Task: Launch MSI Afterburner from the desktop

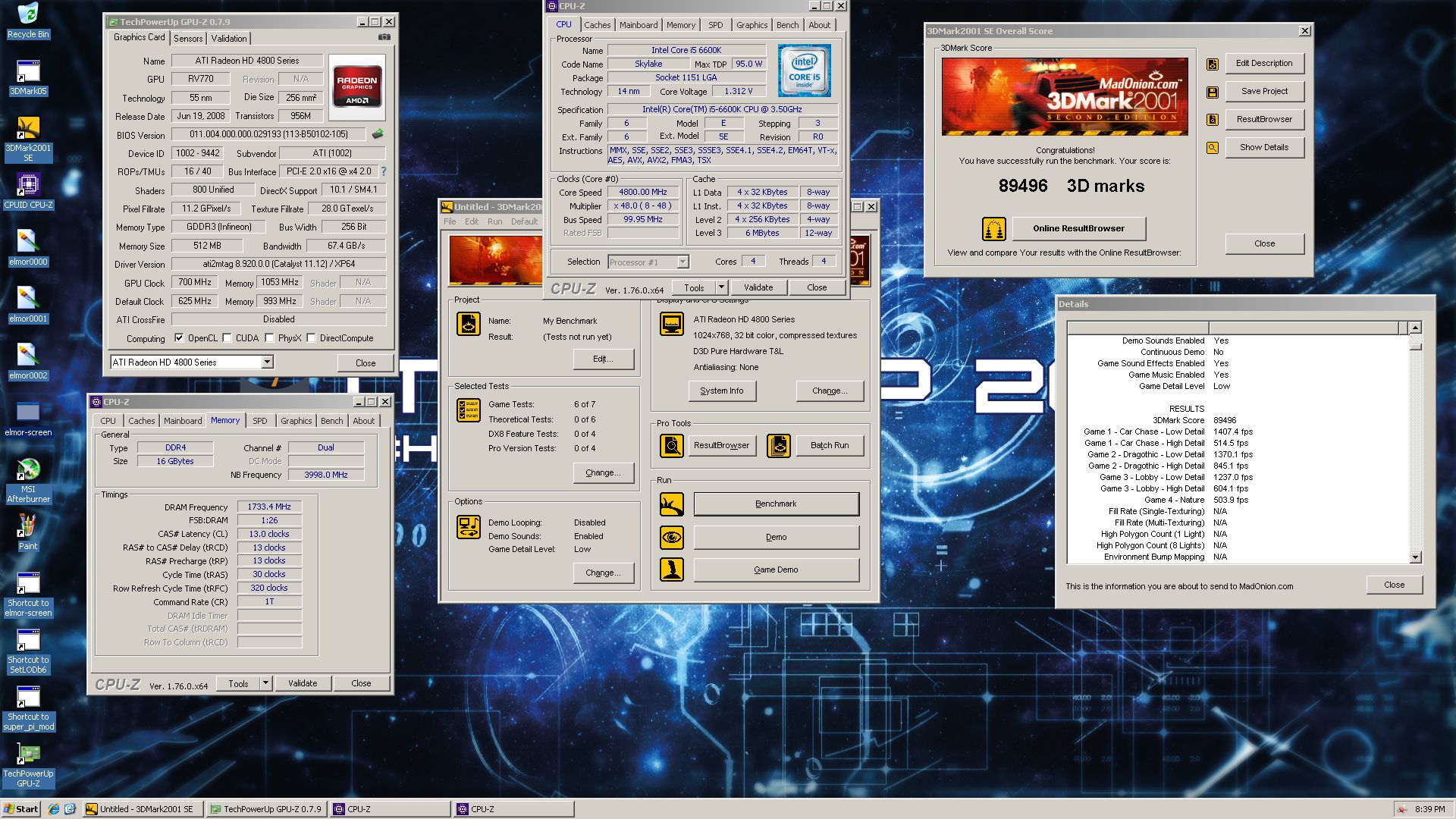Action: pyautogui.click(x=28, y=481)
